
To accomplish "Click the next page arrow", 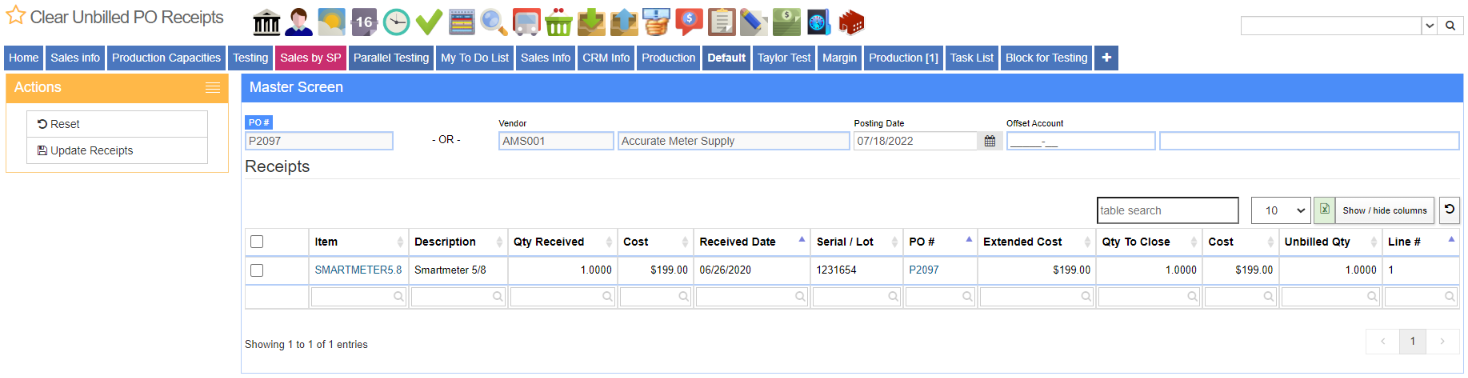I will tap(1442, 341).
